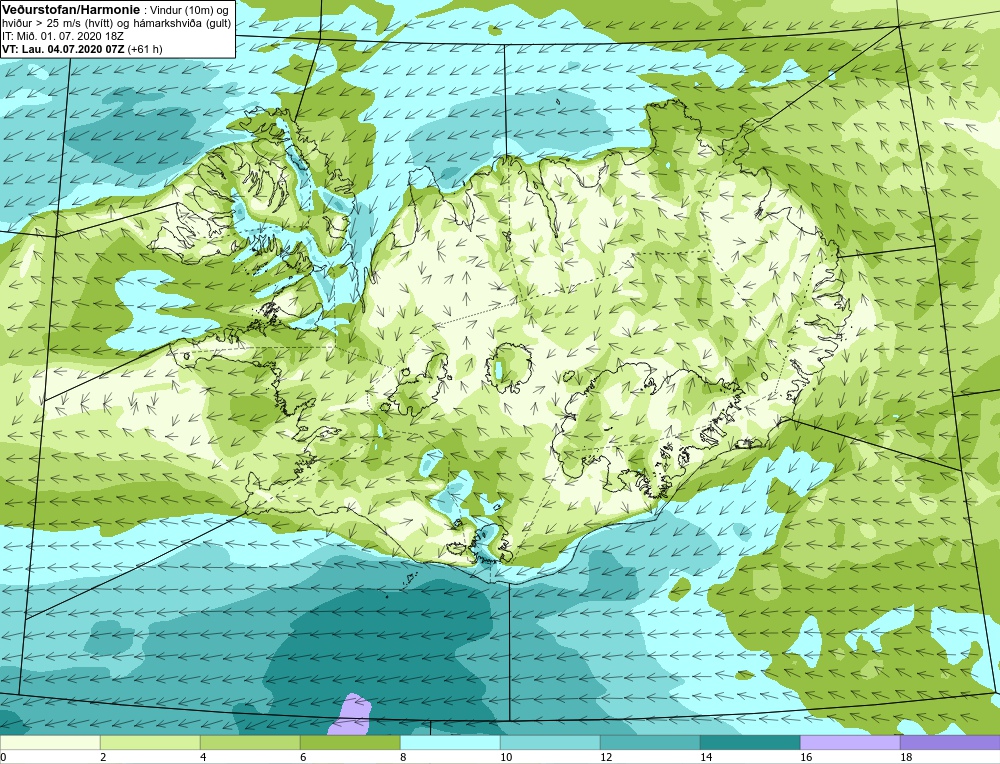Screen dimensions: 1000x764
Task: Click the legend label '16'
Action: tap(806, 758)
